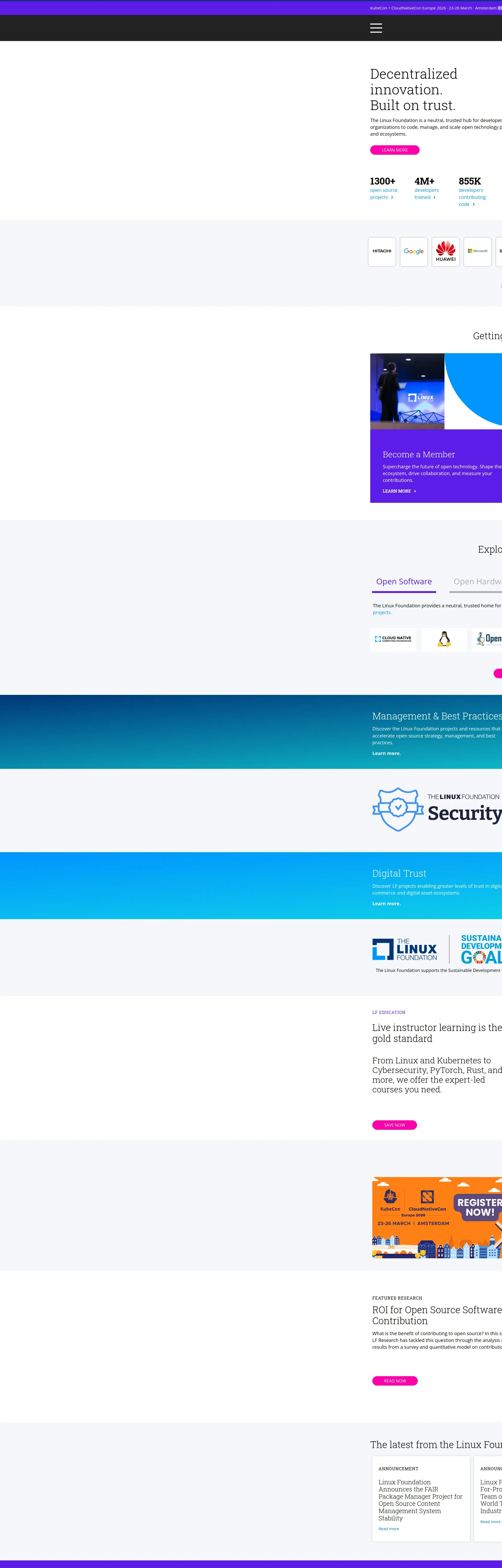Click the pink LEARN MORE button
Image resolution: width=502 pixels, height=1568 pixels.
tap(394, 150)
